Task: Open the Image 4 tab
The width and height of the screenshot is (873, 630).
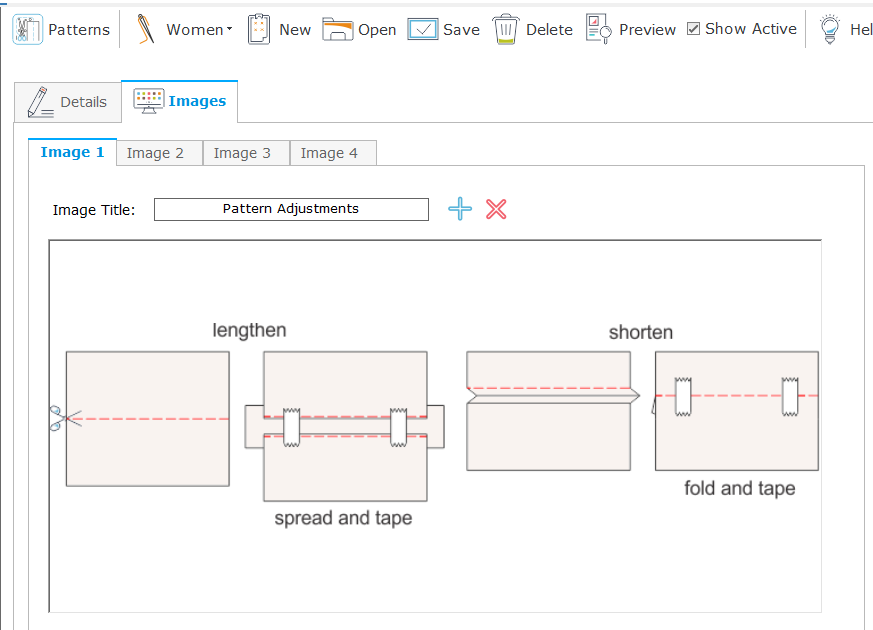Action: pos(329,153)
